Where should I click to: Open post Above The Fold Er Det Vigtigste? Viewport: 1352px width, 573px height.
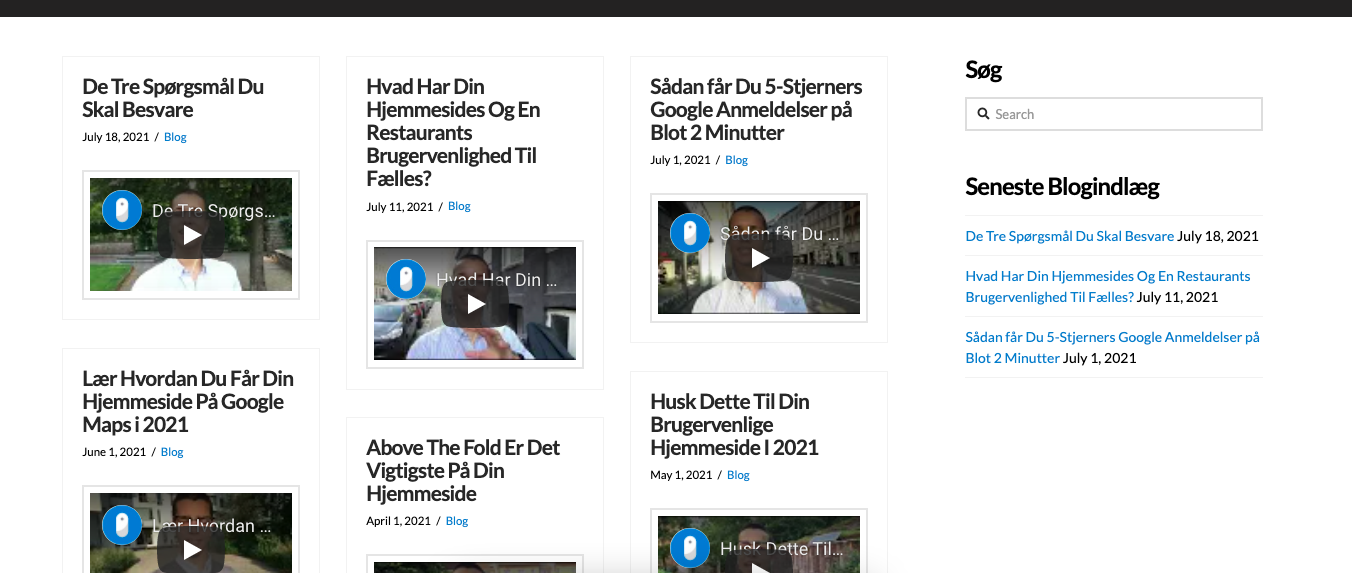[x=463, y=470]
